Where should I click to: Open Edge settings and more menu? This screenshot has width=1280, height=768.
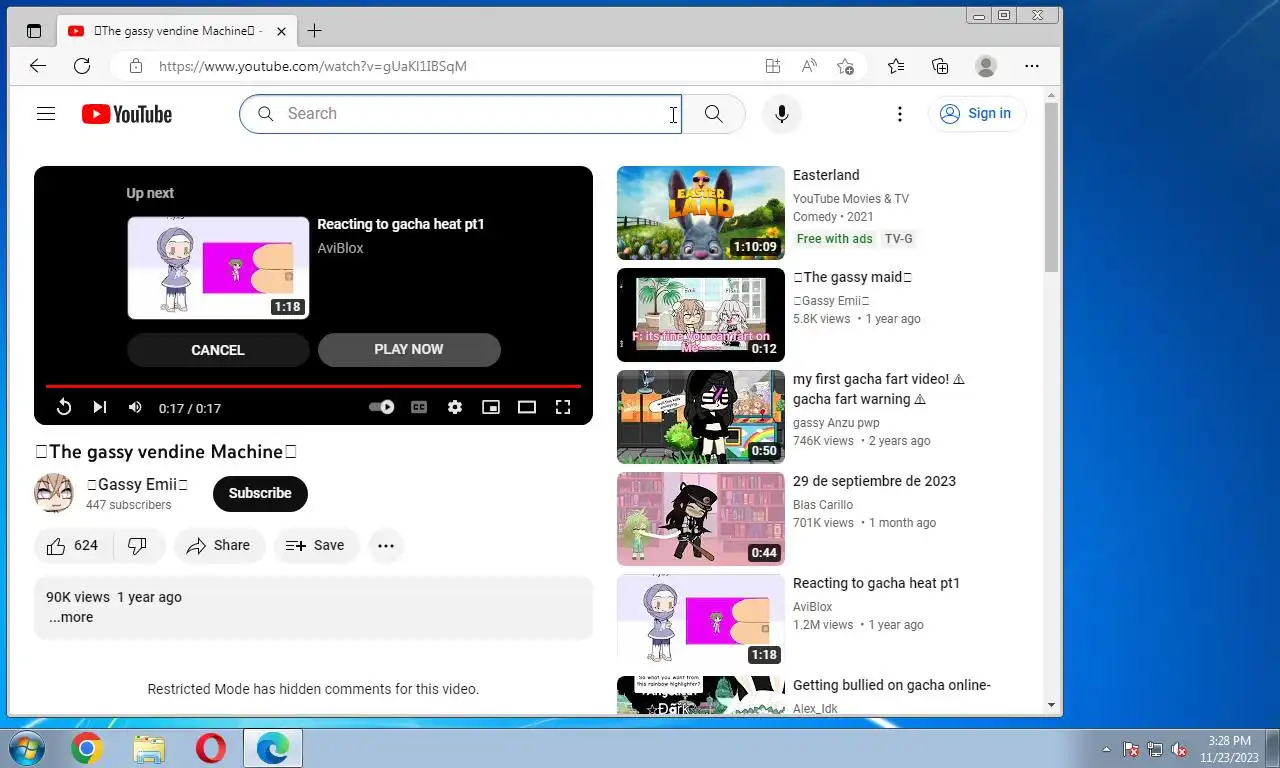(1032, 66)
